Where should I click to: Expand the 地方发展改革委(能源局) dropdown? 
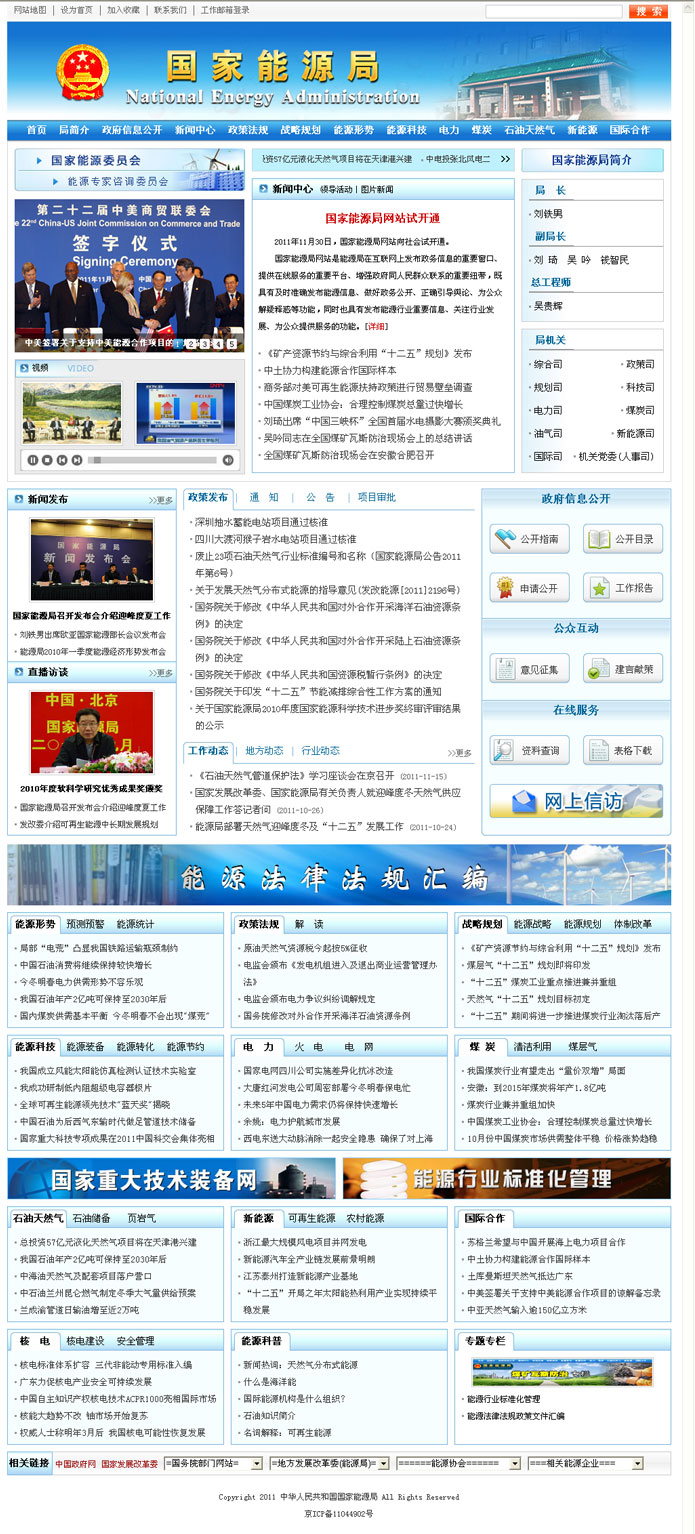329,1463
